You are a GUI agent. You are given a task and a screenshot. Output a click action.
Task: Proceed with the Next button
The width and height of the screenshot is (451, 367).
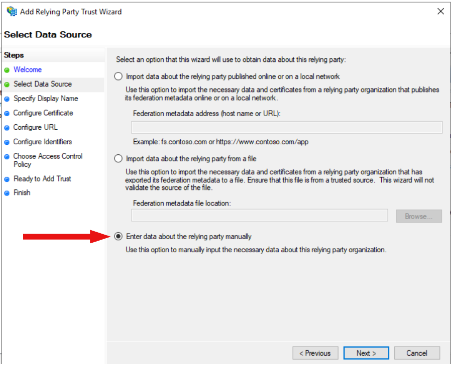[366, 353]
